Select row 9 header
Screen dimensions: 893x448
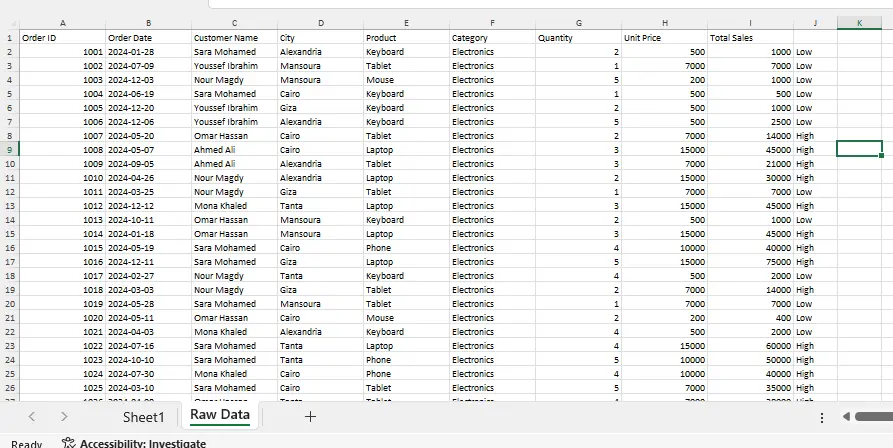point(10,150)
